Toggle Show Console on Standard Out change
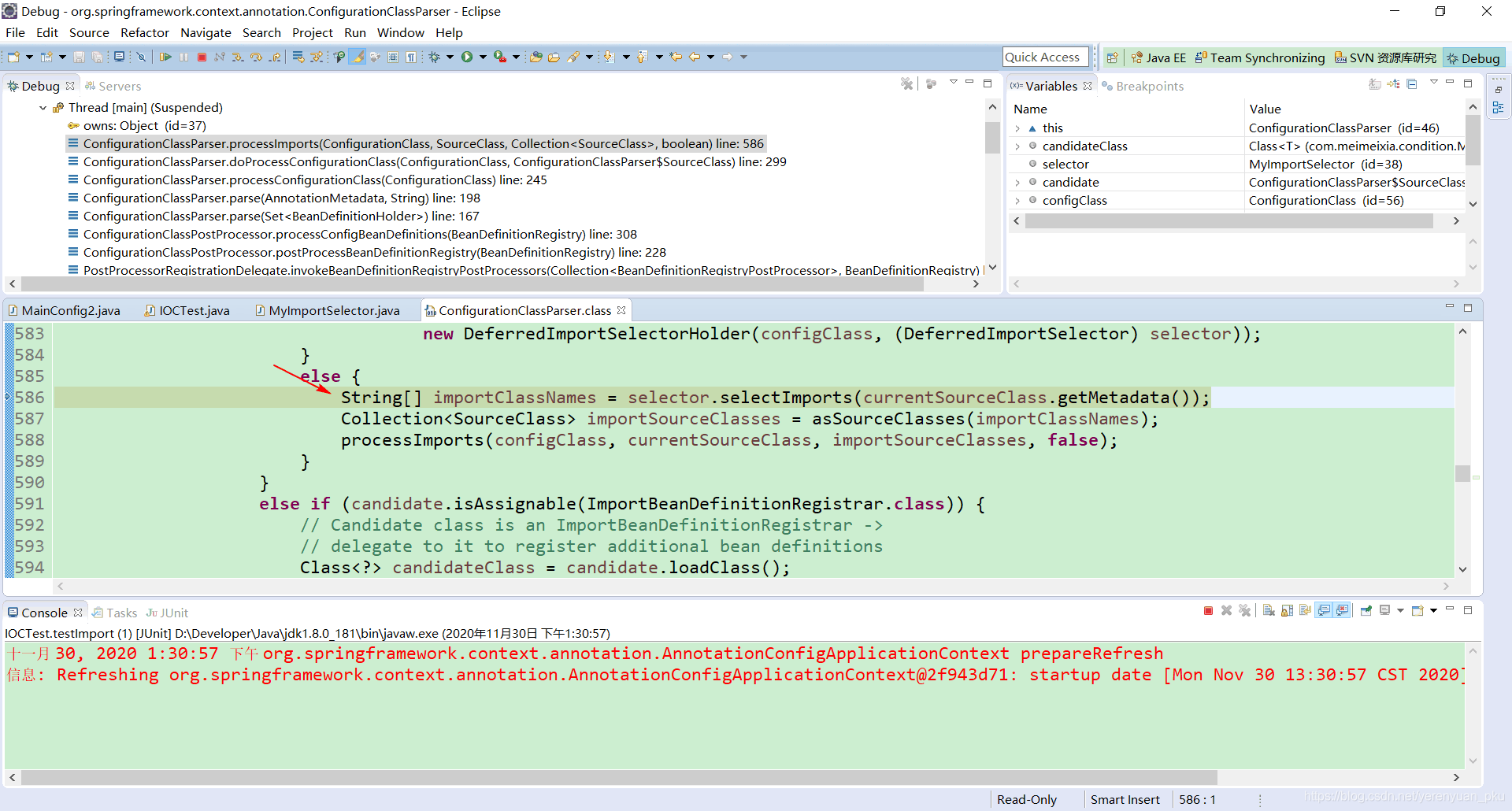The image size is (1512, 811). [x=1325, y=610]
